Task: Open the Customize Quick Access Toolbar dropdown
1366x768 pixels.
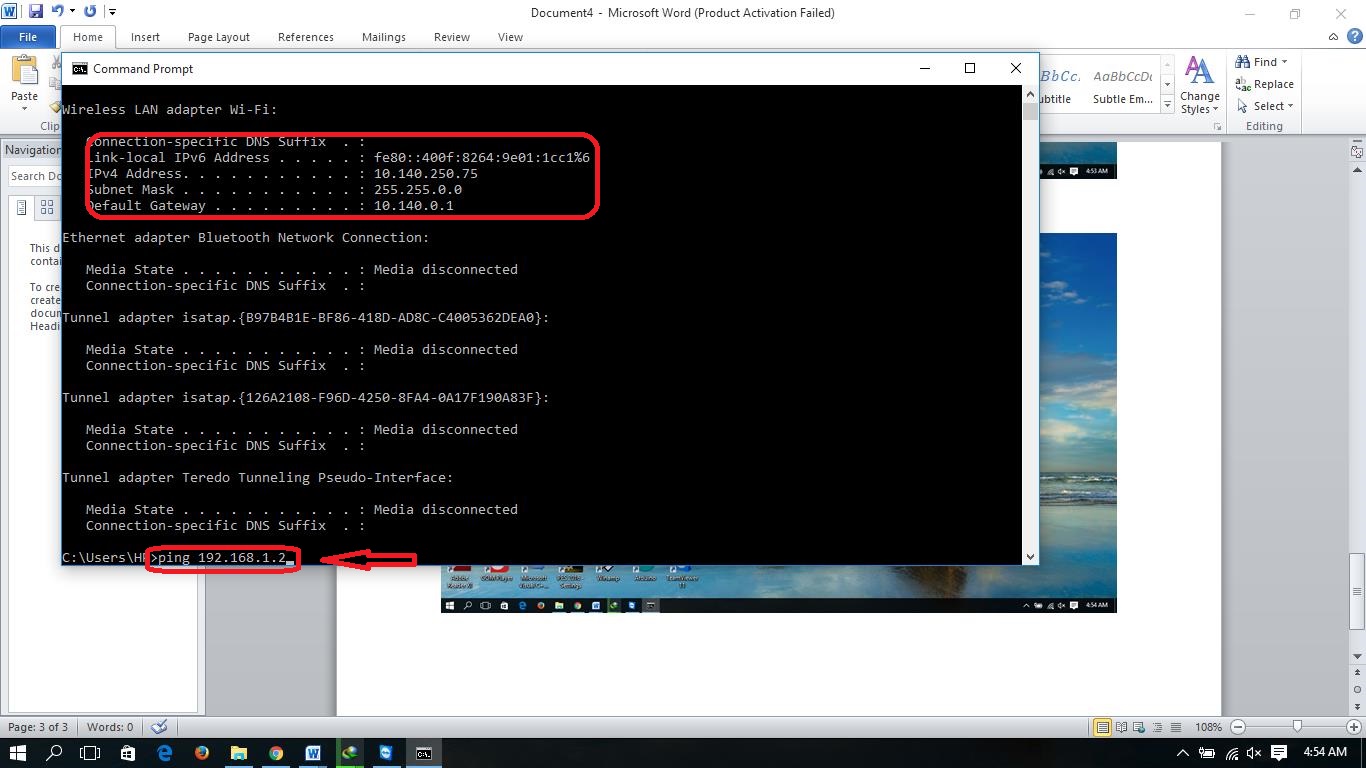Action: [x=112, y=12]
